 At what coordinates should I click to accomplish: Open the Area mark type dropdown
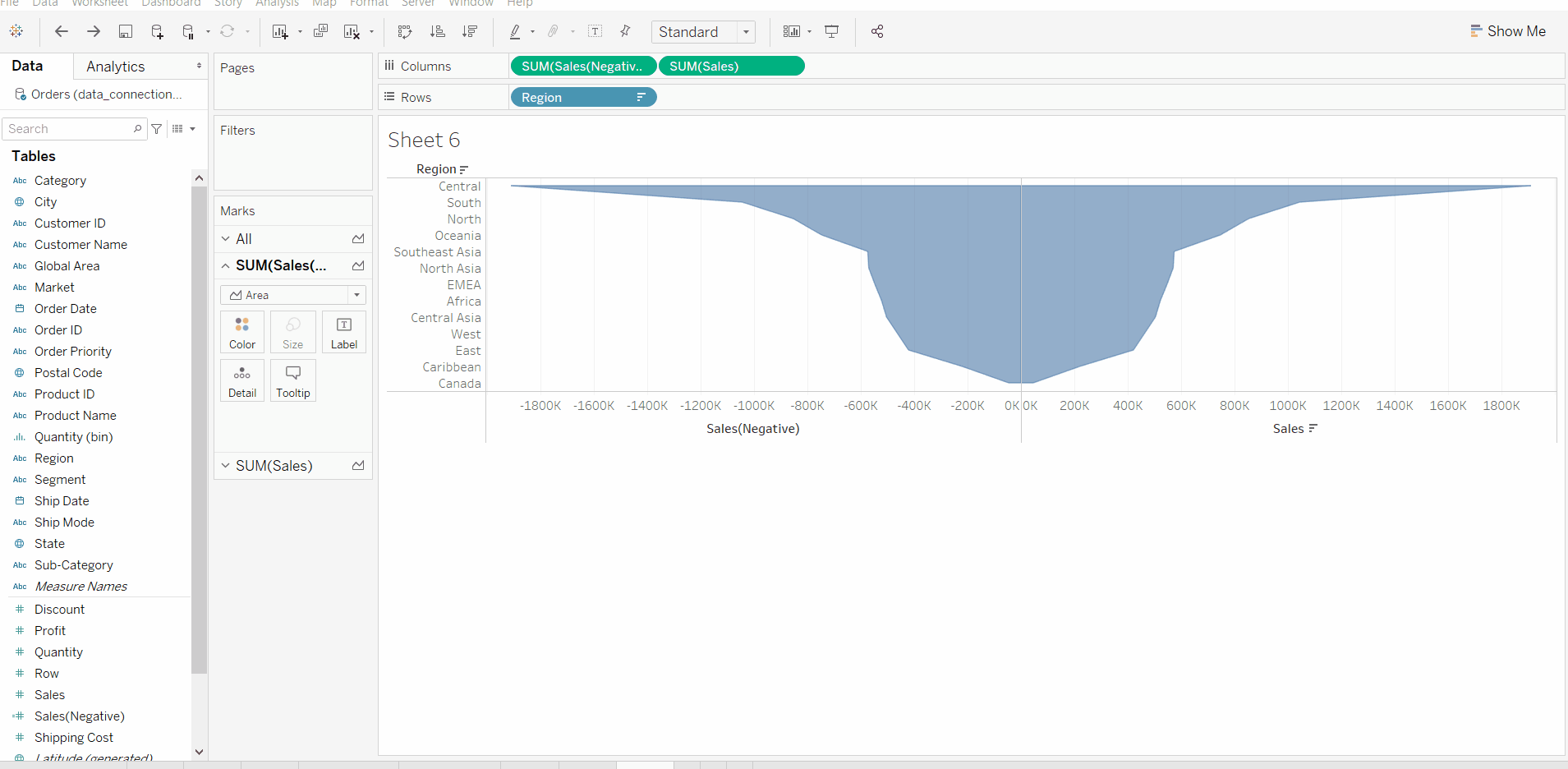tap(293, 295)
